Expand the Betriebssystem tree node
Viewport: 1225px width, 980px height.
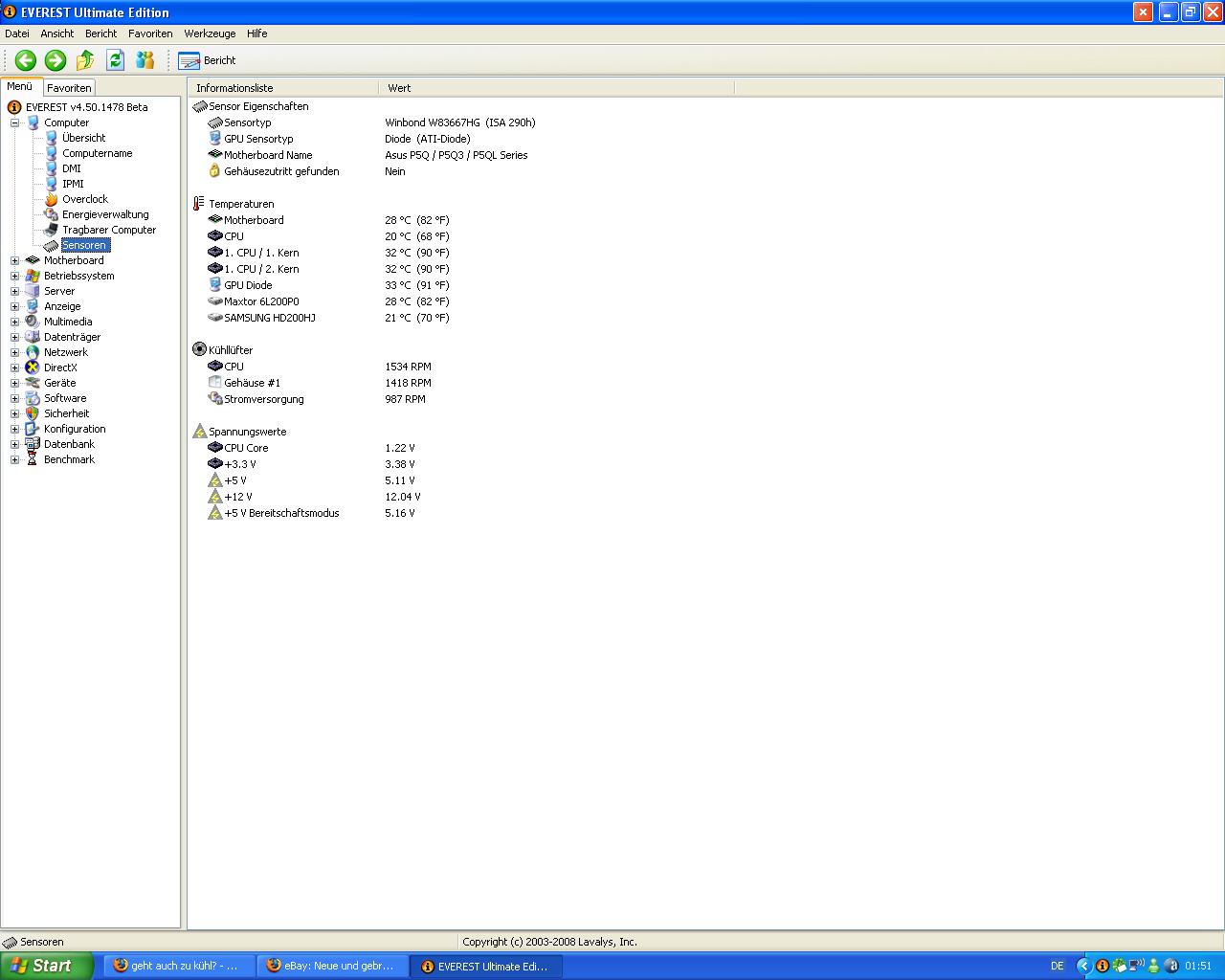pyautogui.click(x=14, y=276)
